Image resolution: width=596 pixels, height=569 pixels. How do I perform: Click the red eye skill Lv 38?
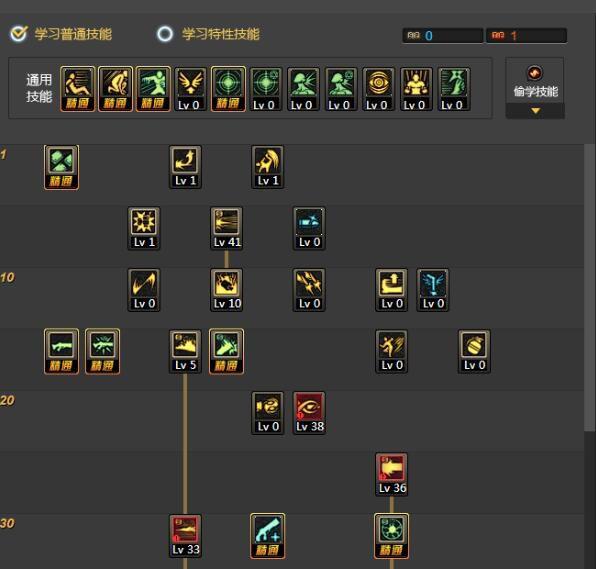click(309, 413)
